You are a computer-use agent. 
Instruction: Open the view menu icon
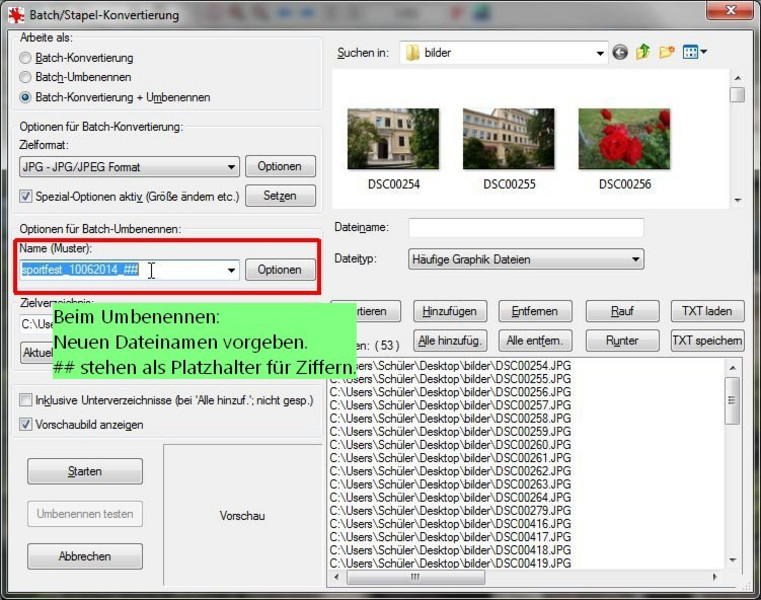[x=695, y=53]
